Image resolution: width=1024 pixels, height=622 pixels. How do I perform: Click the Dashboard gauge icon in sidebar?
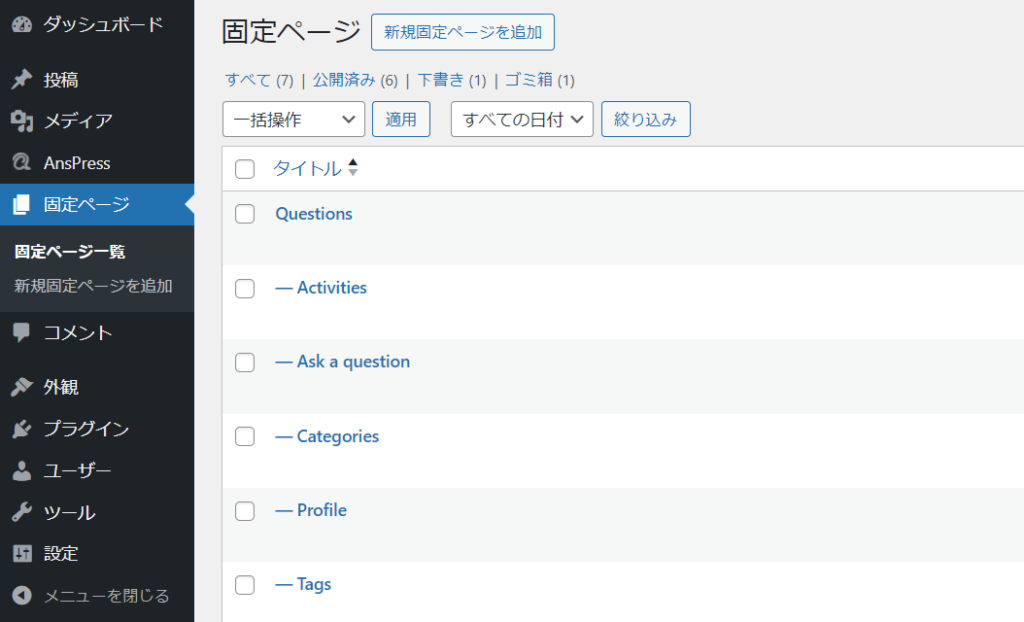(x=21, y=24)
